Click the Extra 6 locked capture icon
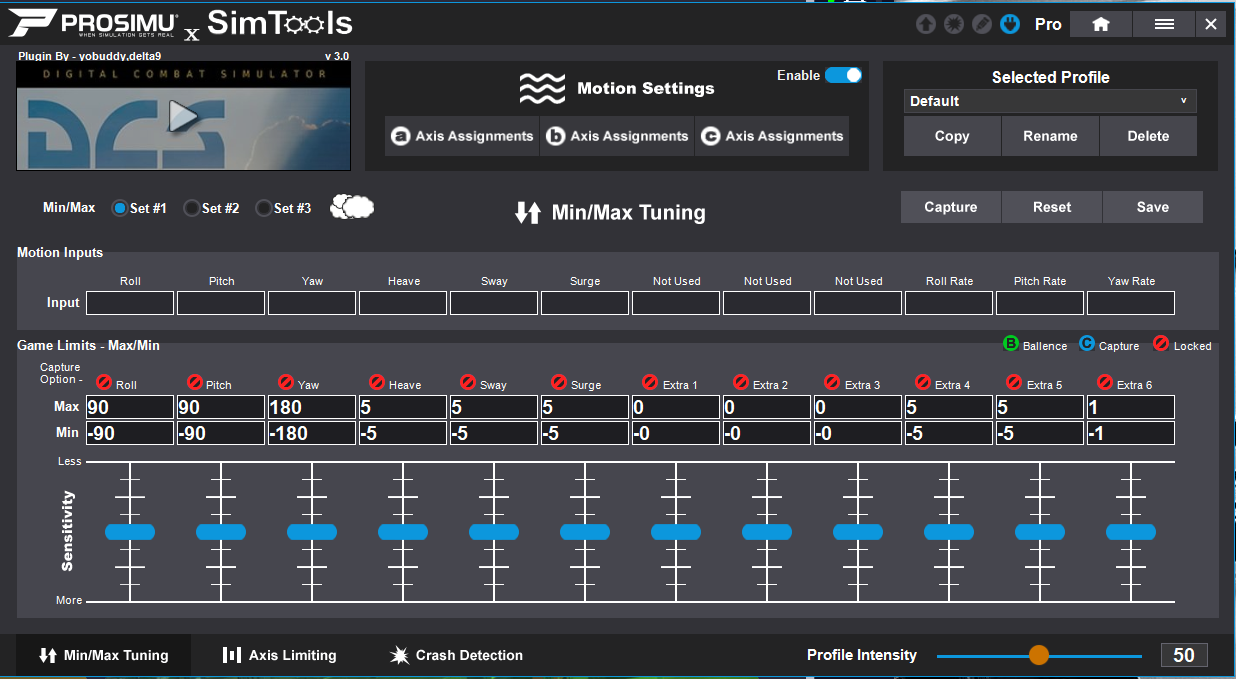The width and height of the screenshot is (1236, 679). [1105, 383]
